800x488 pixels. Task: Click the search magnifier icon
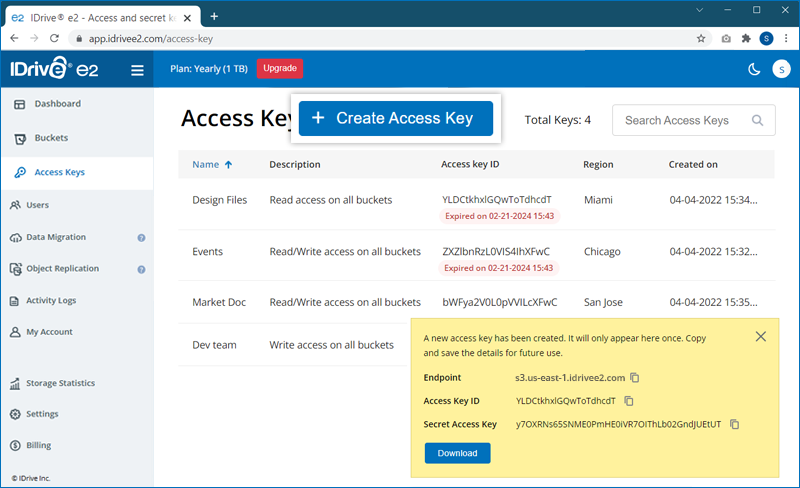point(757,120)
